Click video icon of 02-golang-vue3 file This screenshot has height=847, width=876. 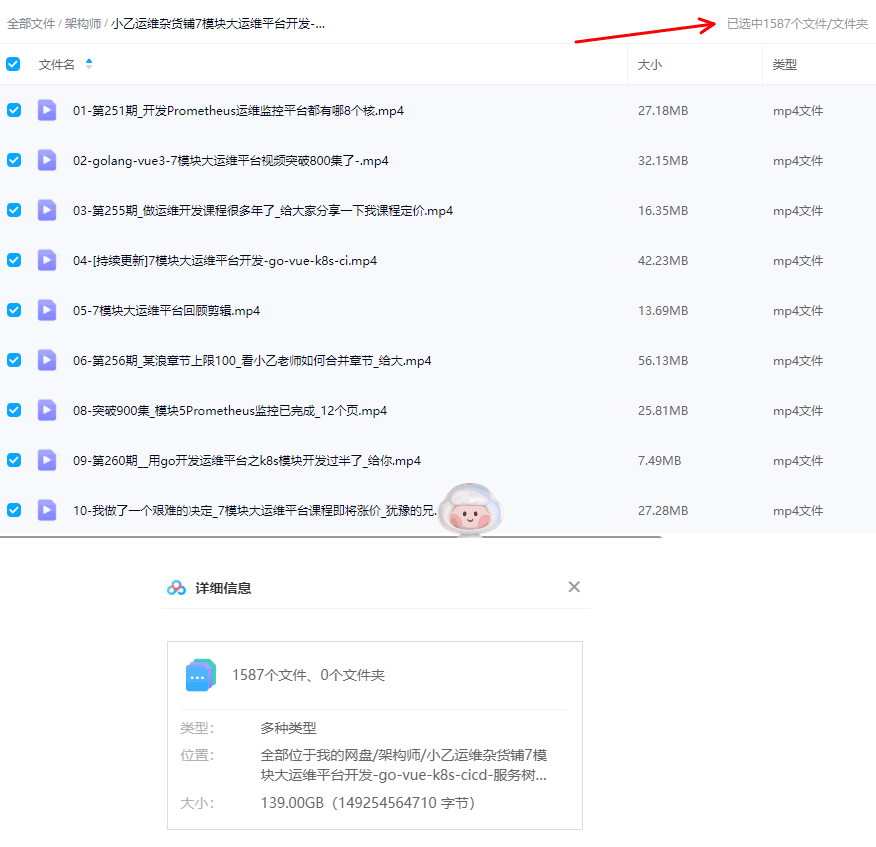coord(47,160)
